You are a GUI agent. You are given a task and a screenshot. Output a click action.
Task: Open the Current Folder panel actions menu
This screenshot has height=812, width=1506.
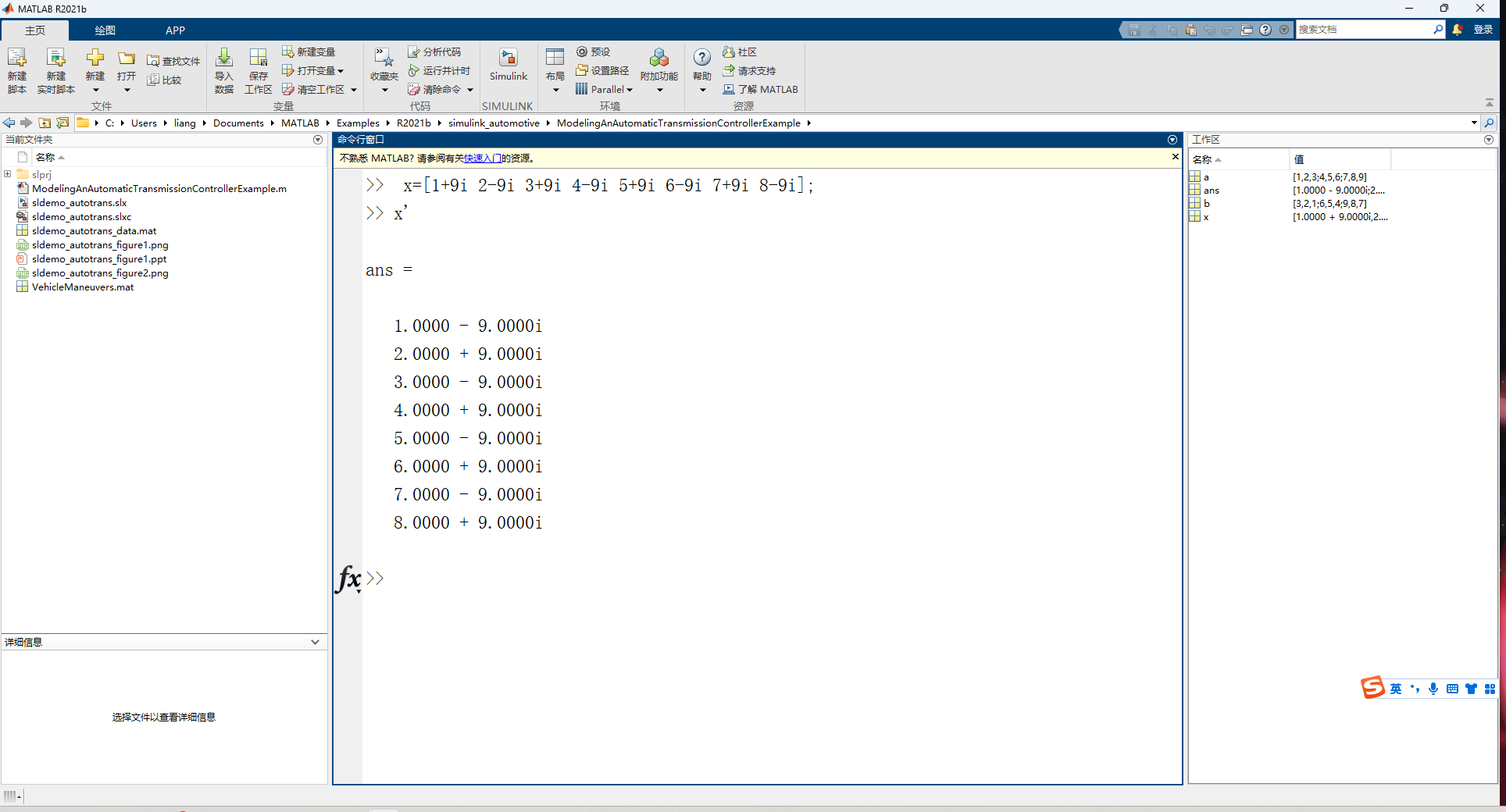point(318,140)
